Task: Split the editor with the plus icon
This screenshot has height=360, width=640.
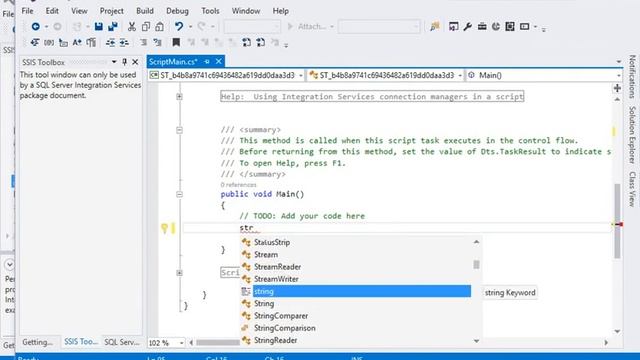Action: (617, 88)
